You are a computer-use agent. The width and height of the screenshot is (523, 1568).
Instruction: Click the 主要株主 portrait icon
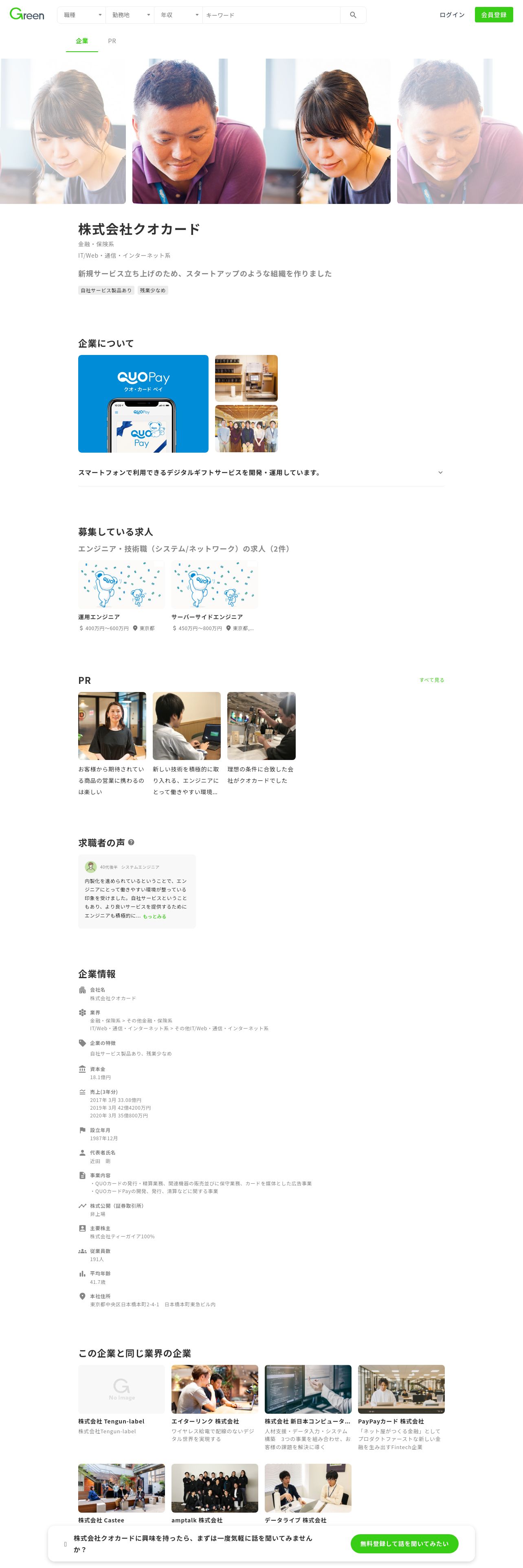pyautogui.click(x=82, y=1229)
